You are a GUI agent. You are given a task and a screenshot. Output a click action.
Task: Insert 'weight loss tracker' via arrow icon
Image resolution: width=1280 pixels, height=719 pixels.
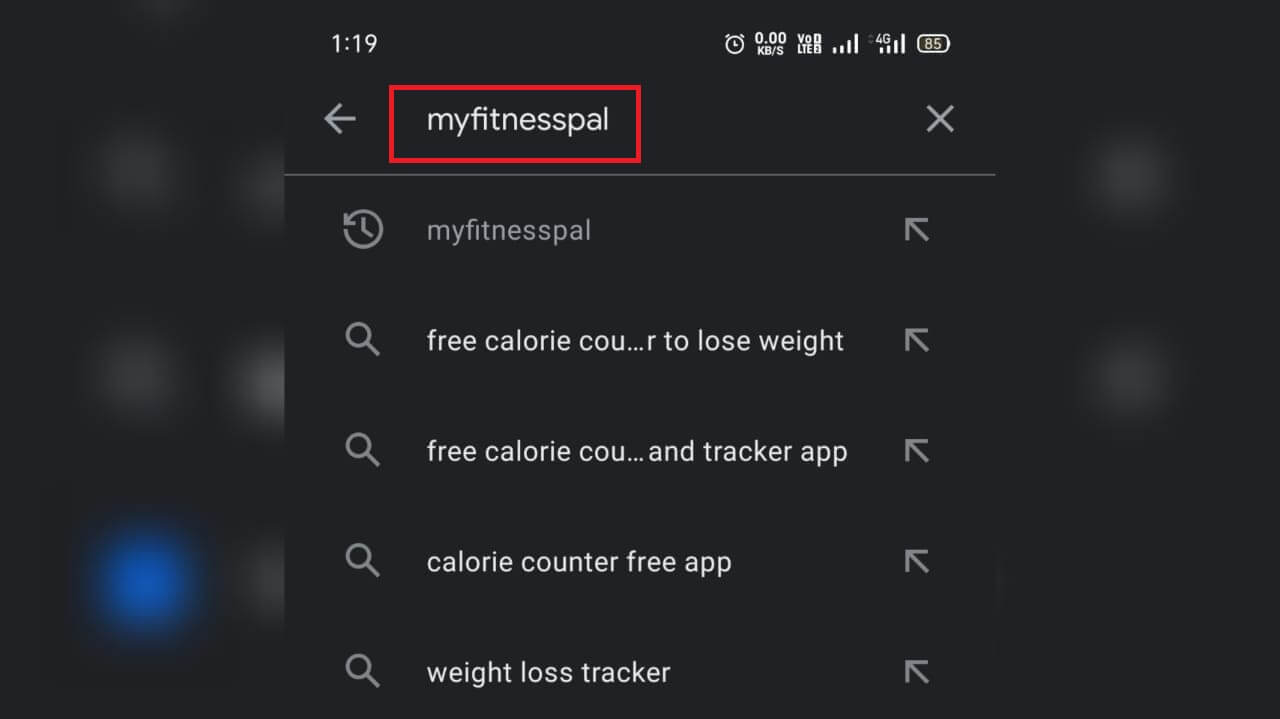click(x=916, y=671)
